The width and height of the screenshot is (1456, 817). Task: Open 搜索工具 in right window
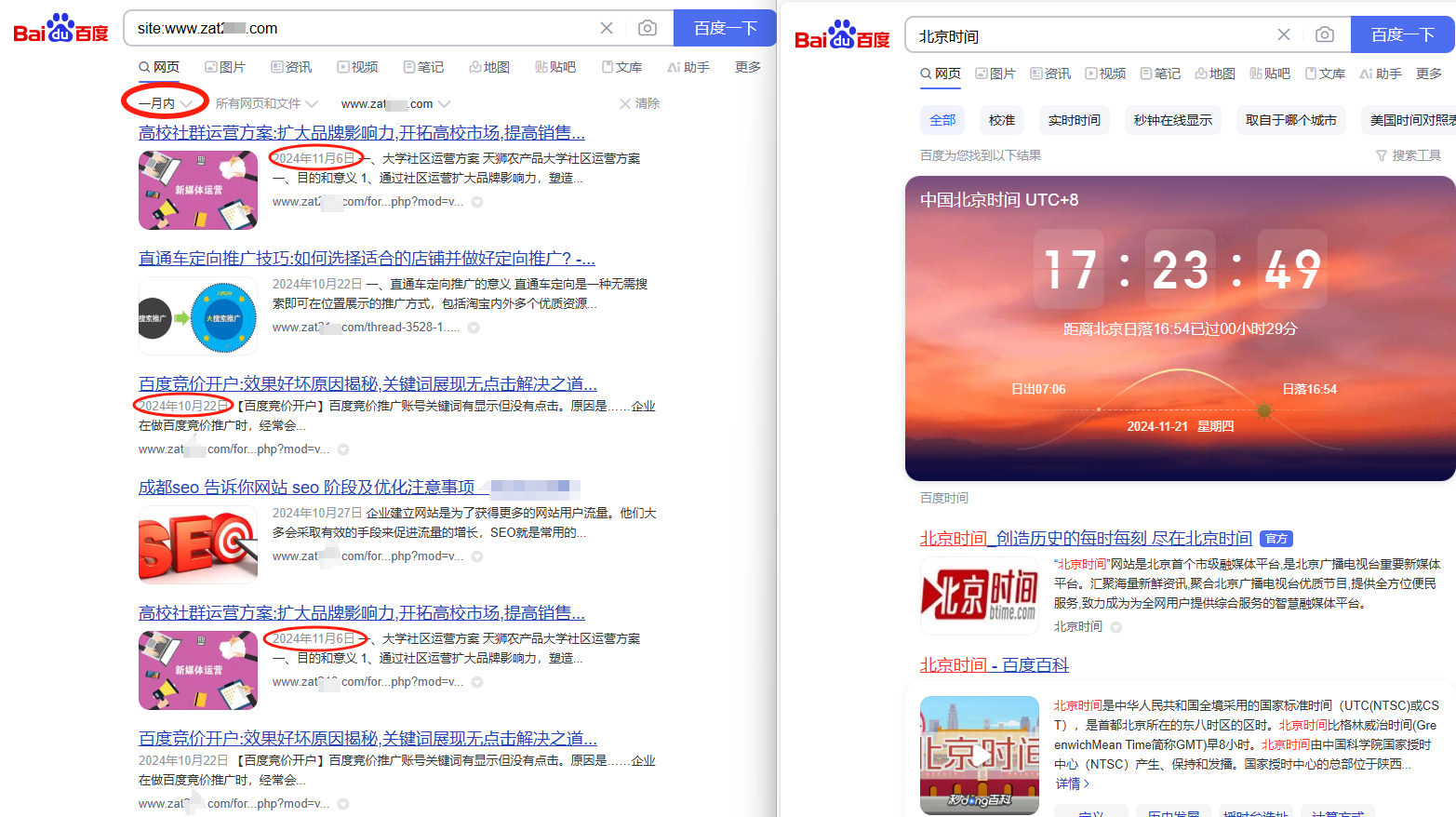click(1409, 155)
